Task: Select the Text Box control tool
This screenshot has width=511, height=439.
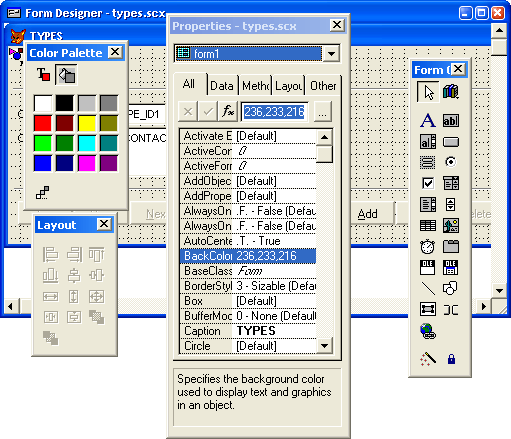Action: pyautogui.click(x=451, y=120)
